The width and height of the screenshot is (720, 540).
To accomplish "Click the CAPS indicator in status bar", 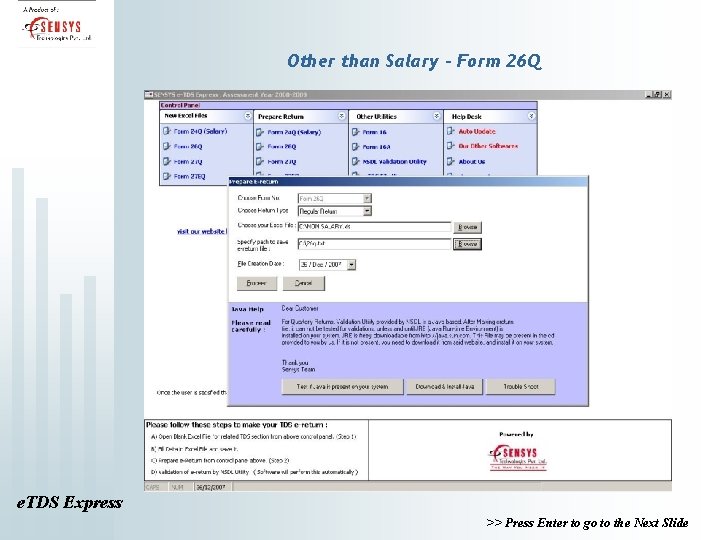I will click(x=152, y=487).
